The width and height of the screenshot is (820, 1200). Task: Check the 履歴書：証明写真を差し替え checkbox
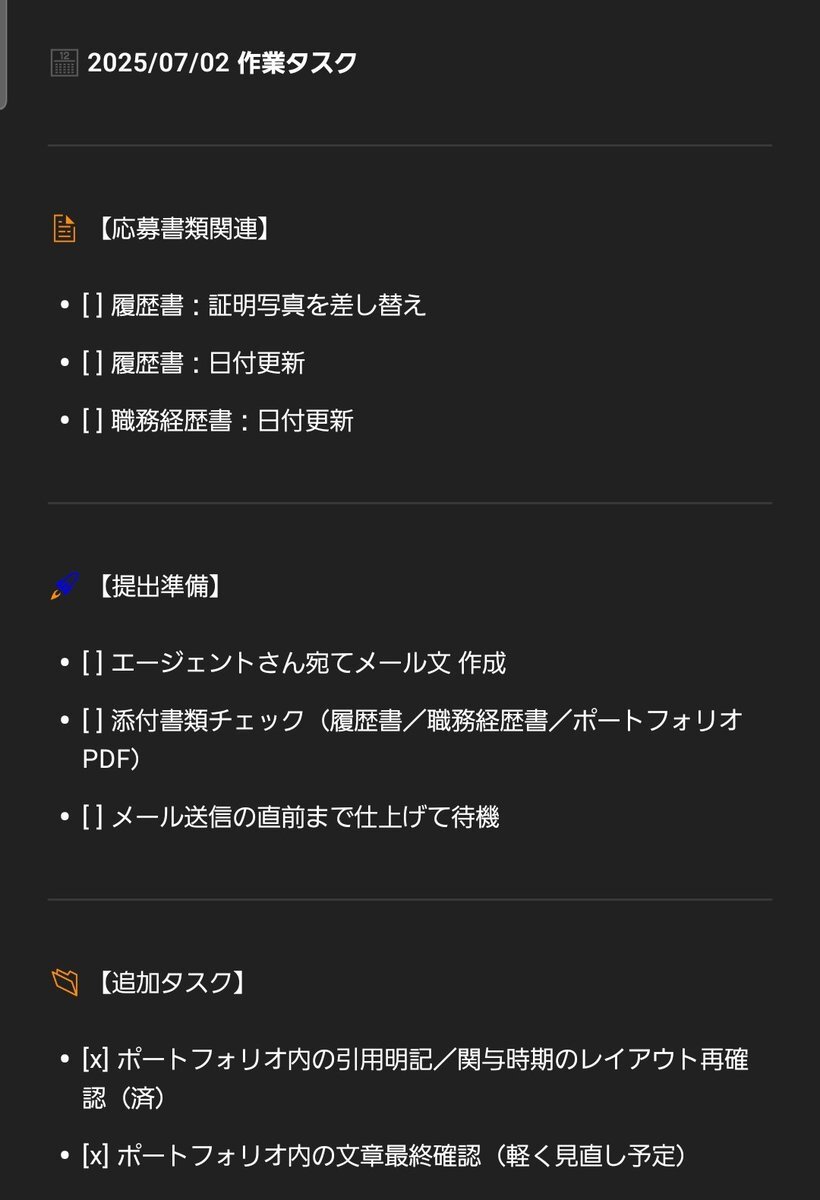point(92,306)
